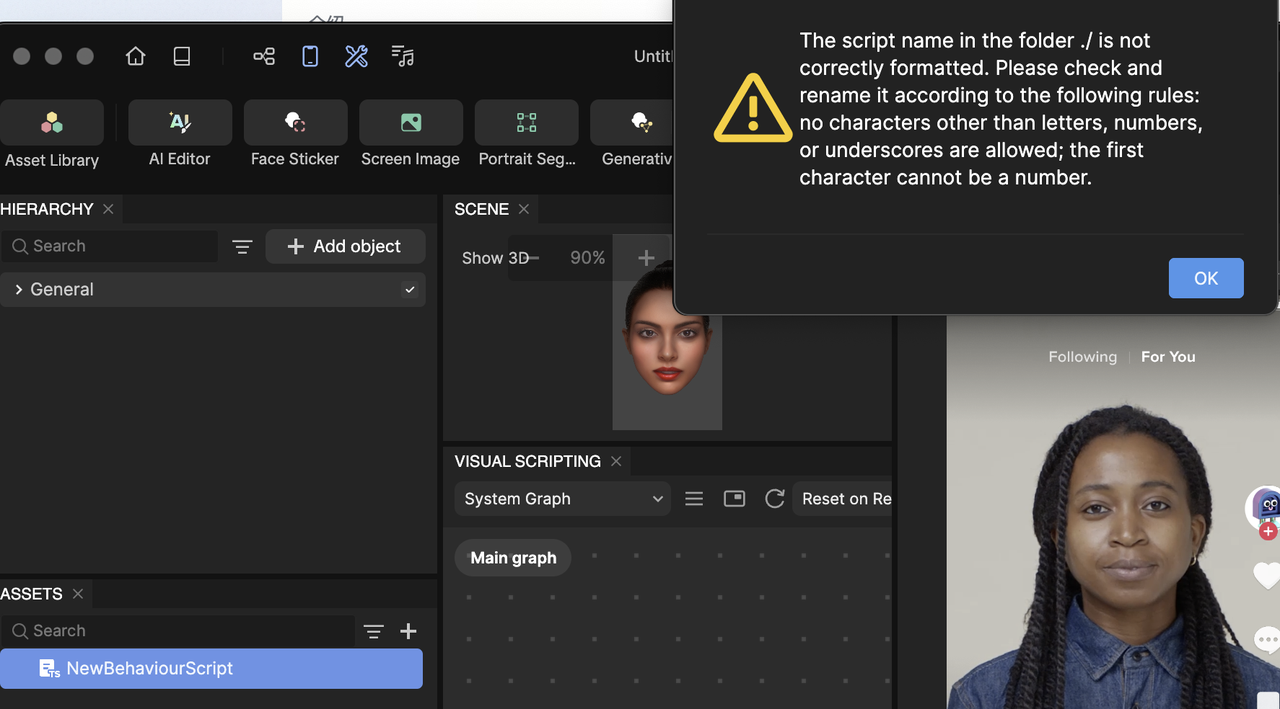Open the visual scripting list menu icon
The image size is (1280, 709).
(x=694, y=499)
